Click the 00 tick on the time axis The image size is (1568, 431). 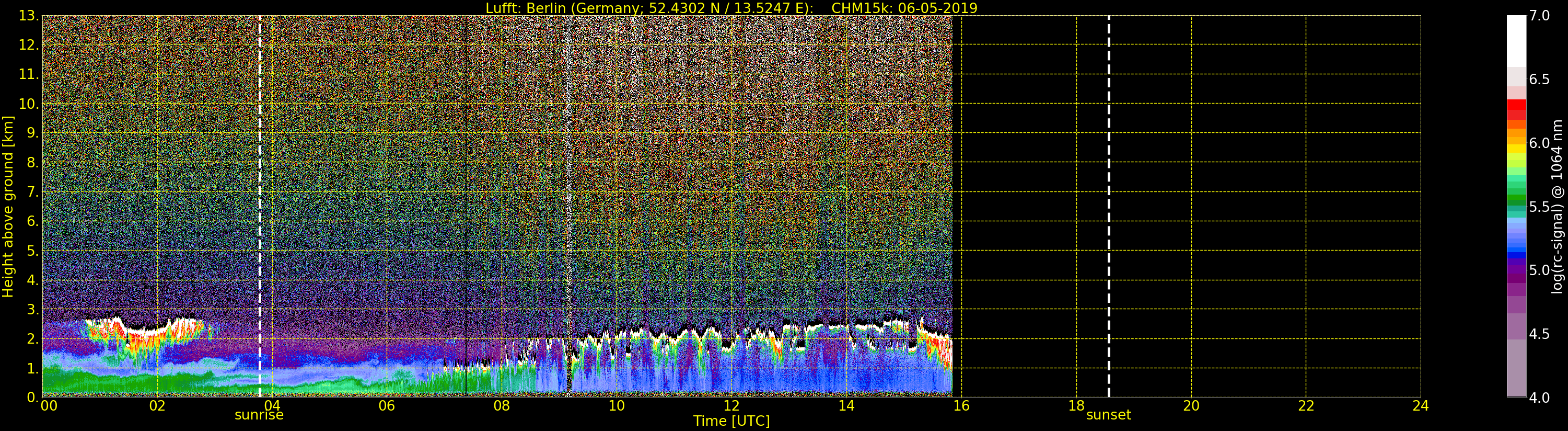click(x=49, y=406)
